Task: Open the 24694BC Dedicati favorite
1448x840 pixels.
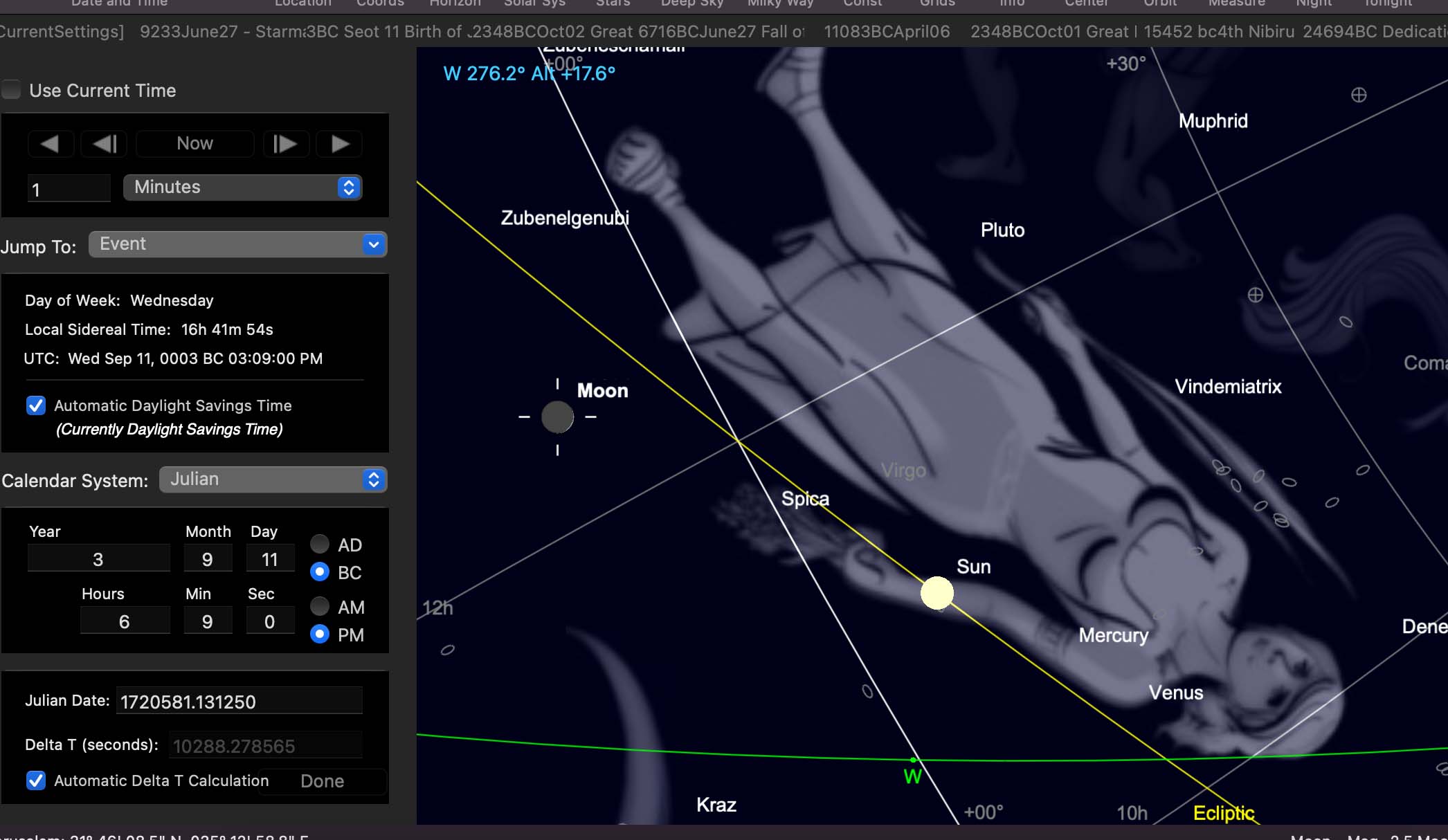Action: [x=1375, y=31]
